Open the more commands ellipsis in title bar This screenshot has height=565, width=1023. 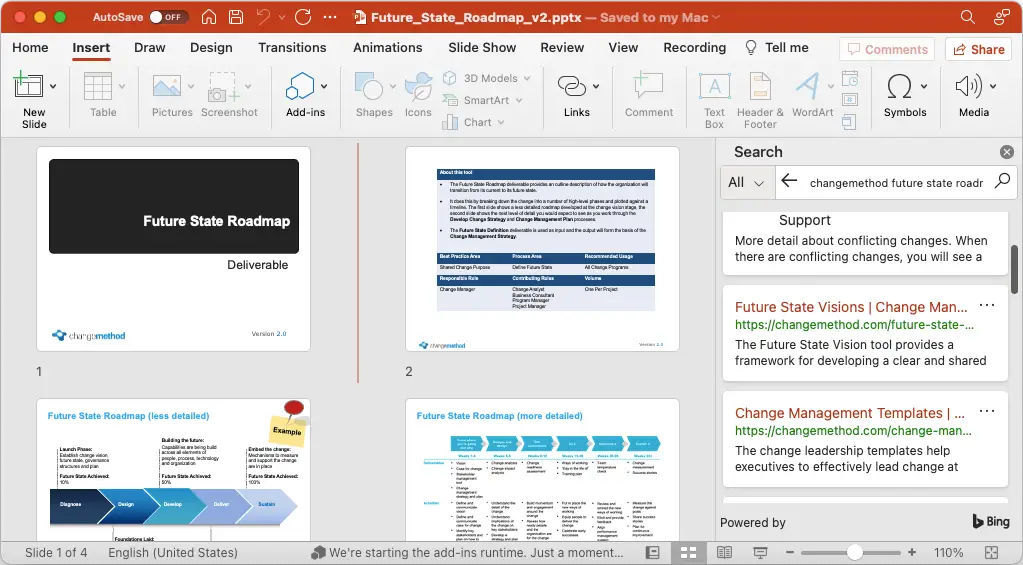(330, 17)
